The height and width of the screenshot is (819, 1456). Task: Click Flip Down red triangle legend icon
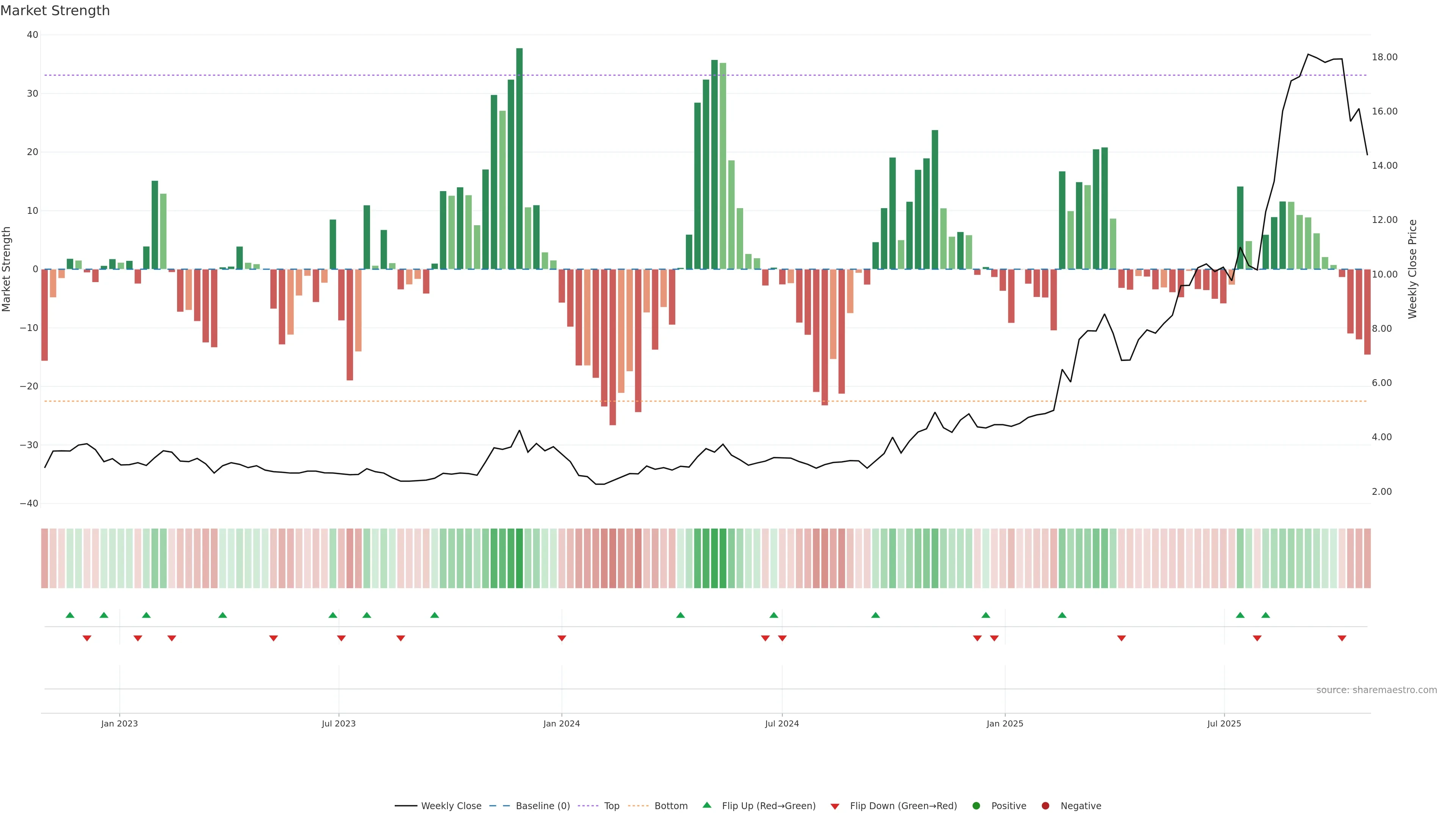point(835,806)
